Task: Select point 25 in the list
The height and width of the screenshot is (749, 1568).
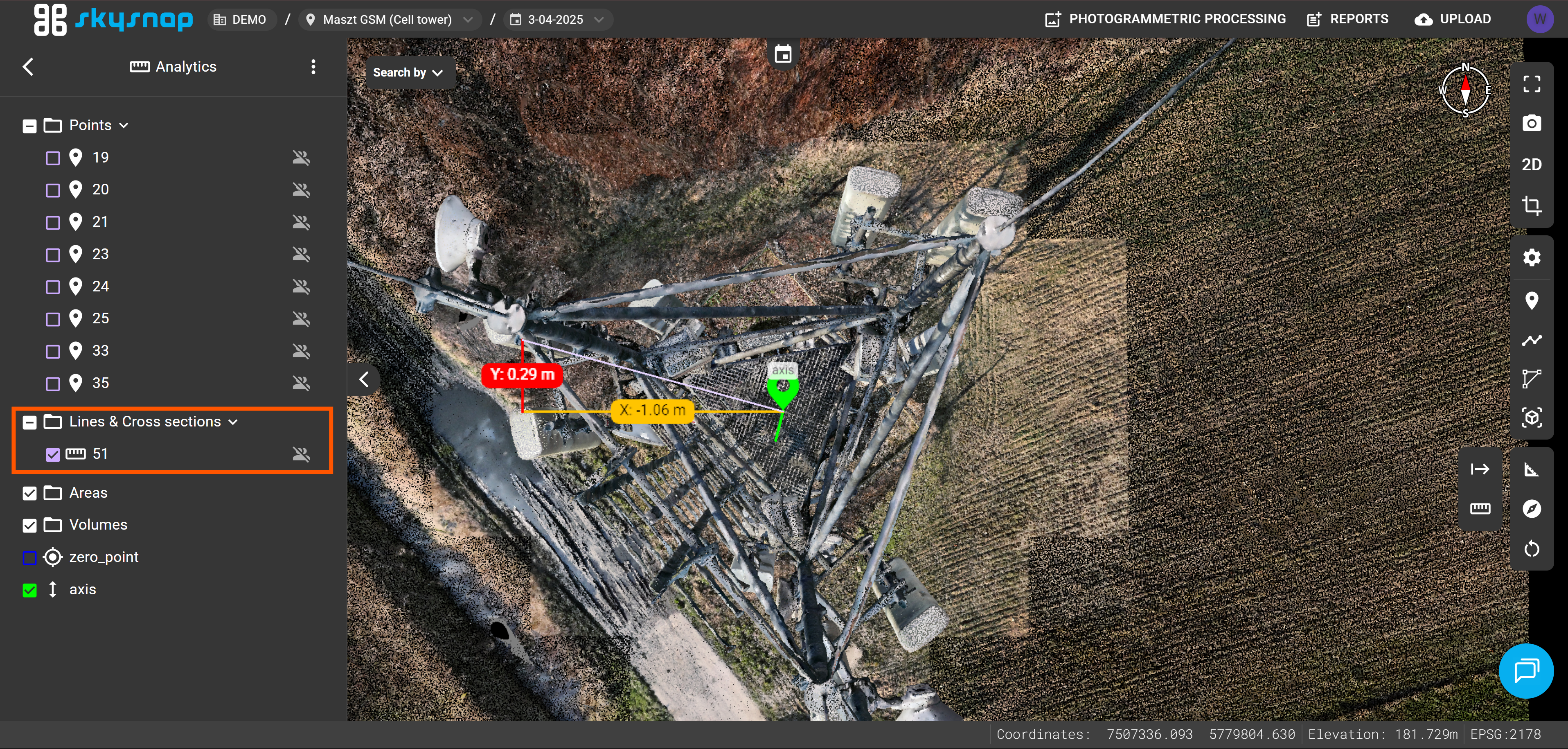Action: click(100, 318)
